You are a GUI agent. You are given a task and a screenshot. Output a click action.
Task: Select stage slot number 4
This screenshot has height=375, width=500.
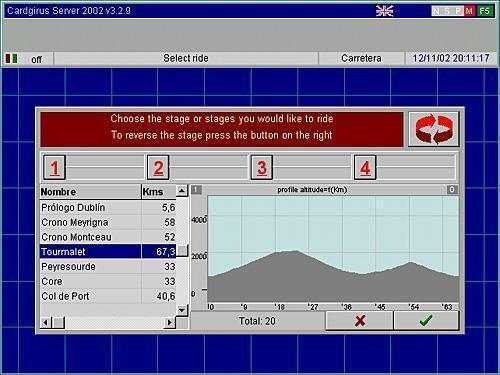(365, 168)
